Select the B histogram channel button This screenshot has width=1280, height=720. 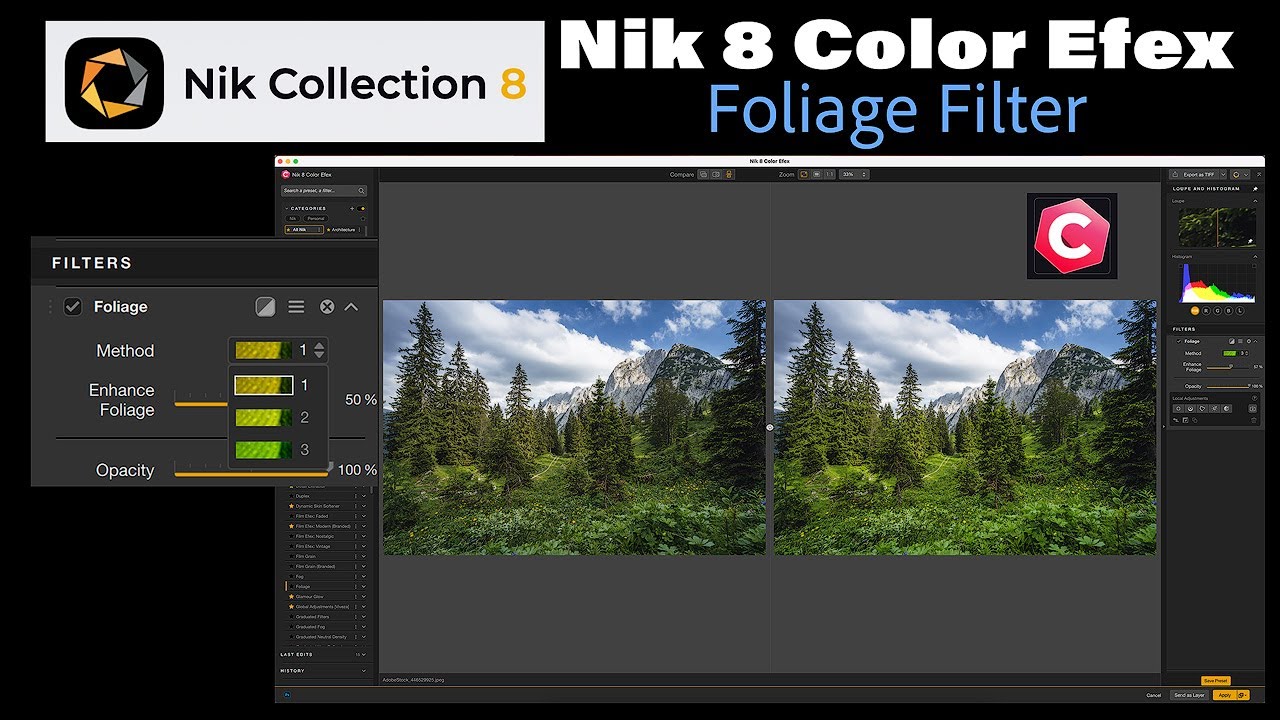(x=1229, y=310)
